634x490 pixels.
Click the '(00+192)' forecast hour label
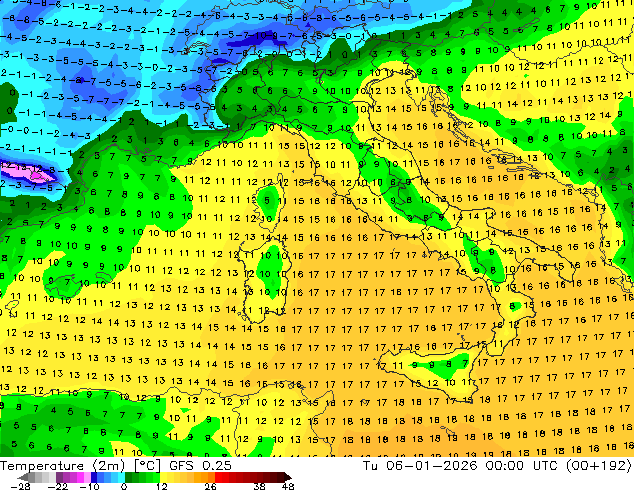coord(598,466)
